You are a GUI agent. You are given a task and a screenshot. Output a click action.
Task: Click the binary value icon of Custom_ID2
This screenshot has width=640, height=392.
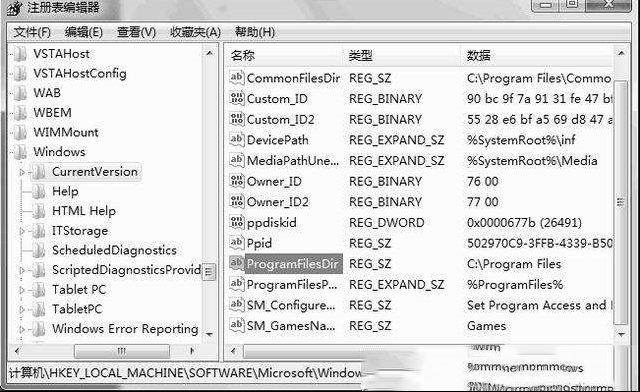[237, 119]
